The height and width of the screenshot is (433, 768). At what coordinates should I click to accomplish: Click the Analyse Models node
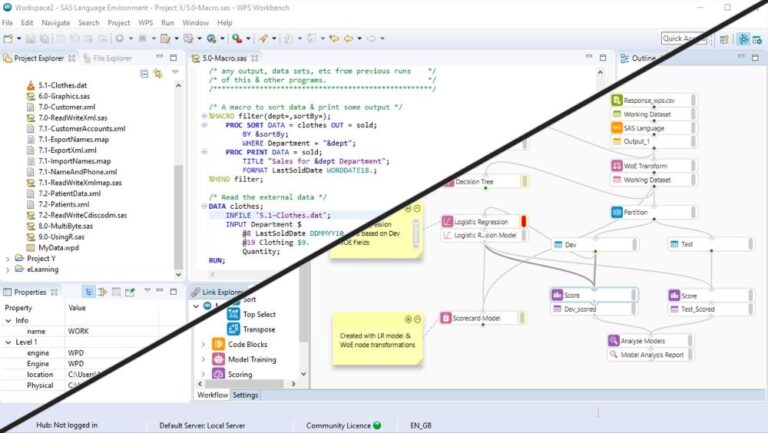pyautogui.click(x=650, y=341)
